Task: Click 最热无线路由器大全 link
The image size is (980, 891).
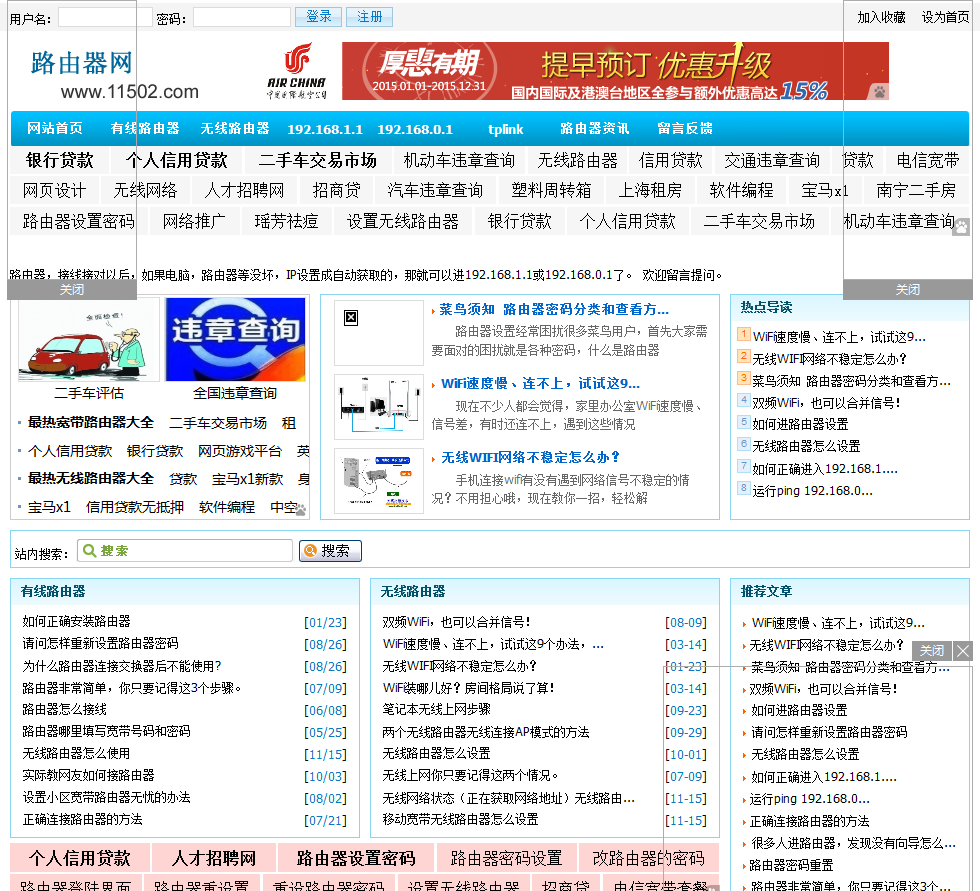Action: coord(91,479)
